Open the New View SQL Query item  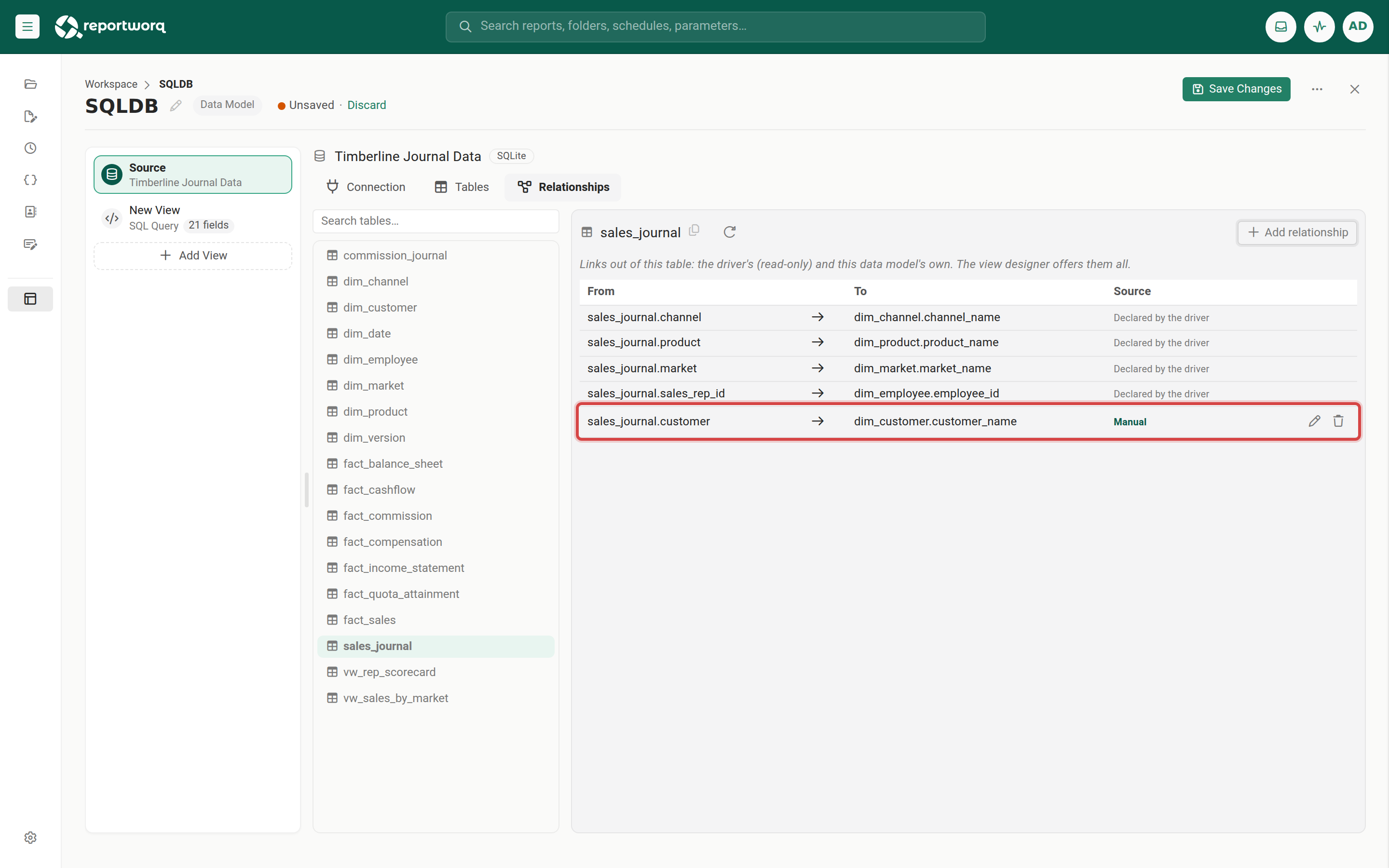click(193, 217)
